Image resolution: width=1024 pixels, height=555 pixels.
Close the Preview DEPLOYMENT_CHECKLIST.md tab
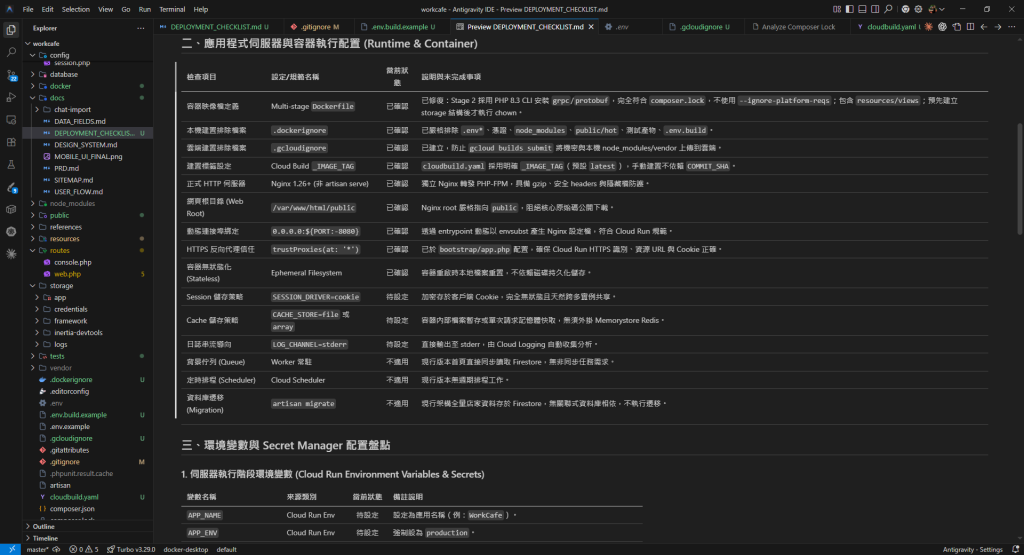(x=591, y=27)
